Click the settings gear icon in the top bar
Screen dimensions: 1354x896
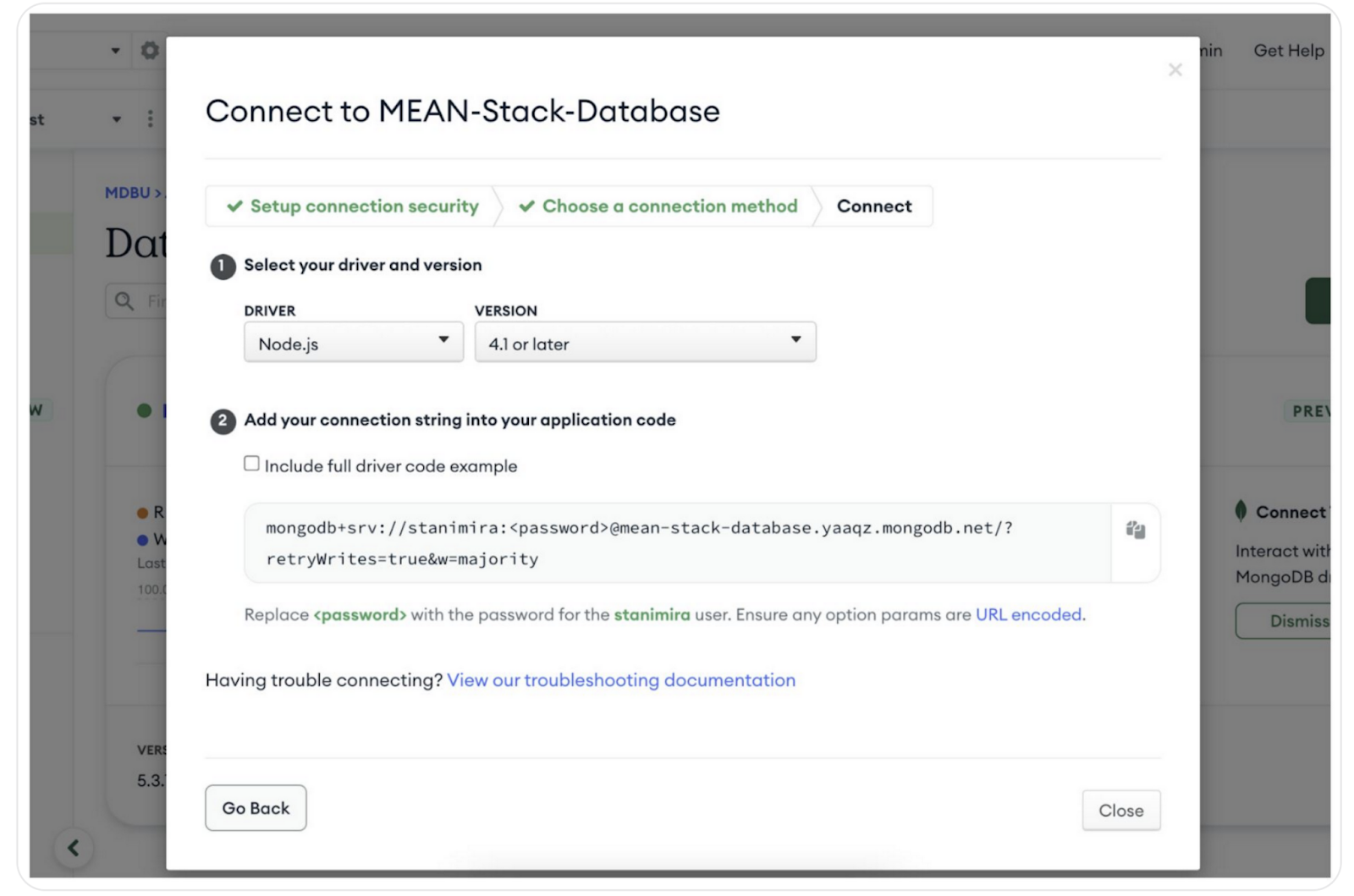point(150,51)
